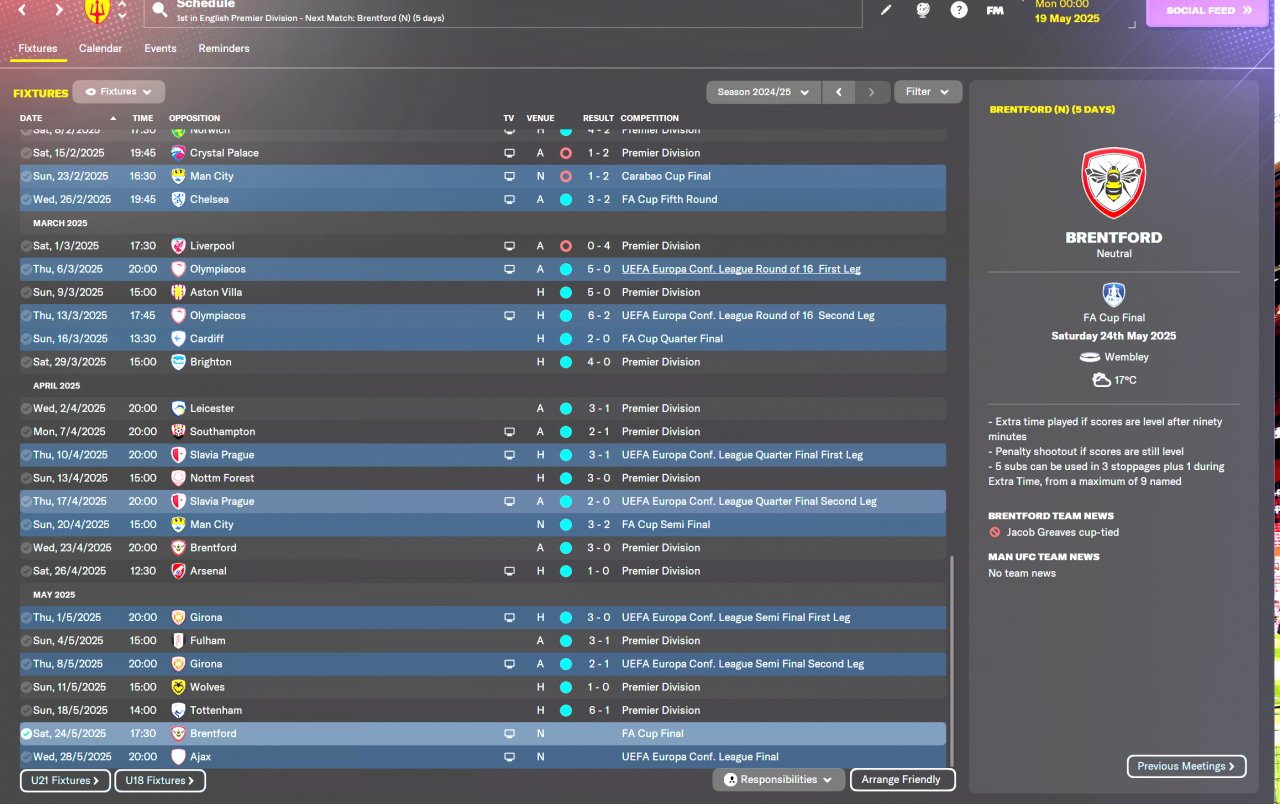The width and height of the screenshot is (1280, 804).
Task: Select the Fixtures tab
Action: click(38, 48)
